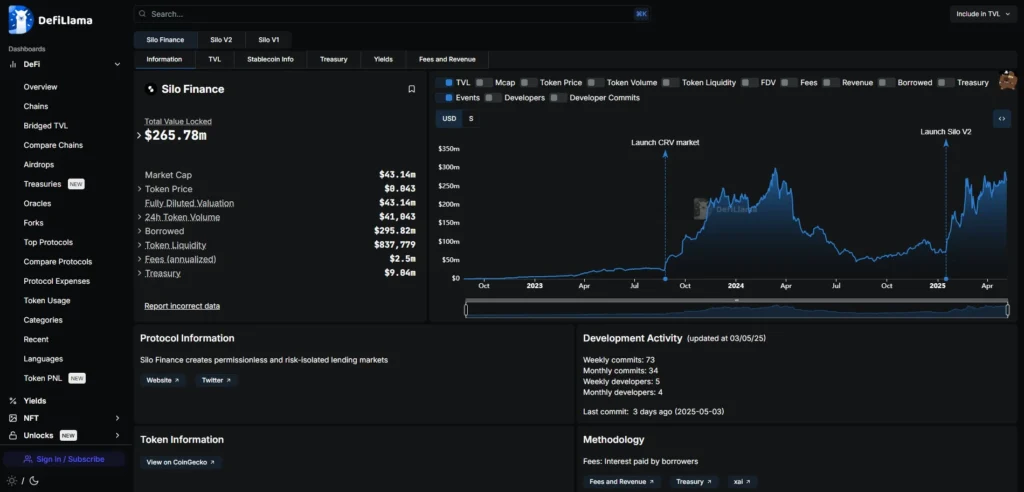
Task: Open the TVL tab
Action: [x=215, y=59]
